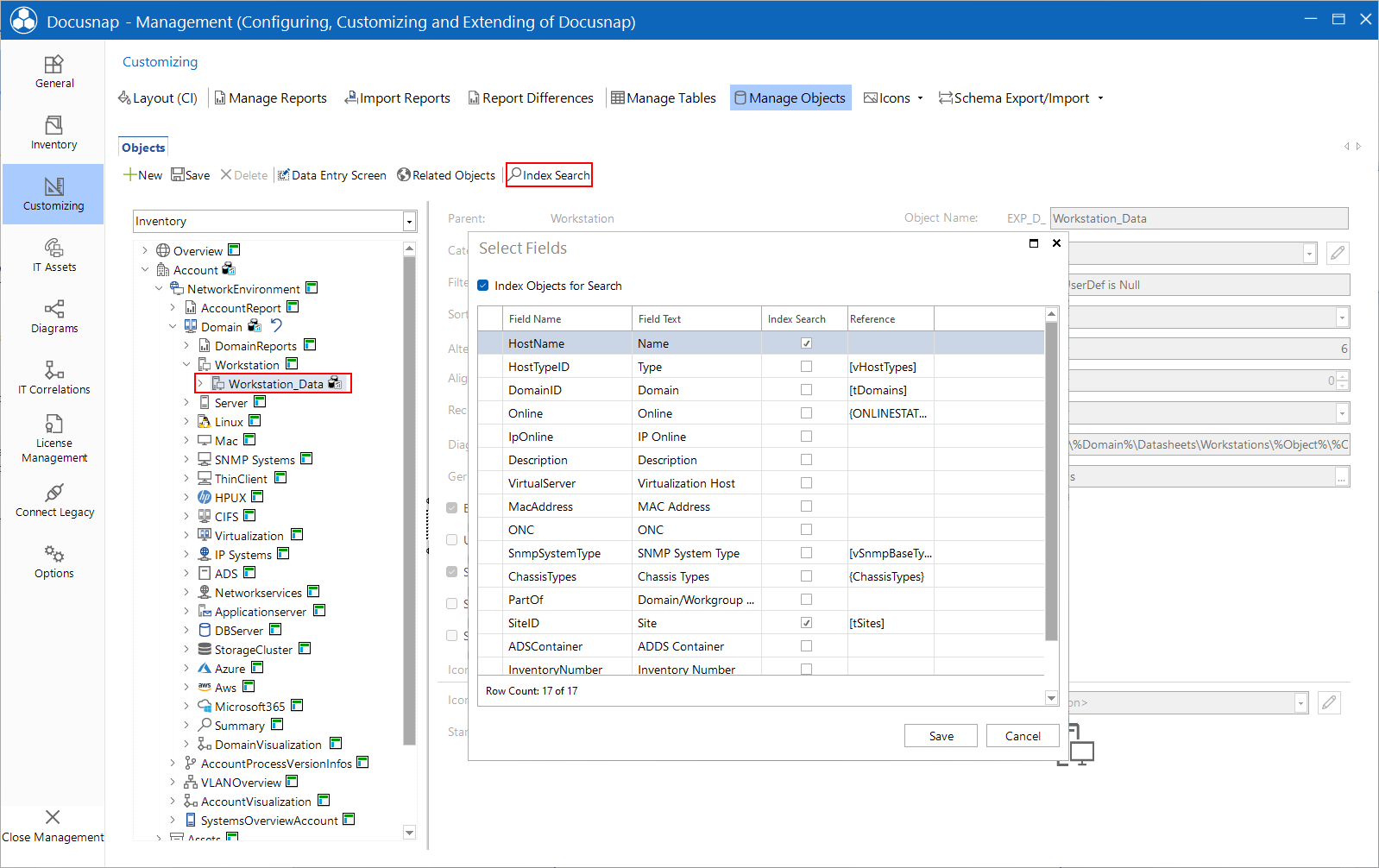Viewport: 1379px width, 868px height.
Task: Open the Diagrams sidebar section
Action: pyautogui.click(x=54, y=317)
